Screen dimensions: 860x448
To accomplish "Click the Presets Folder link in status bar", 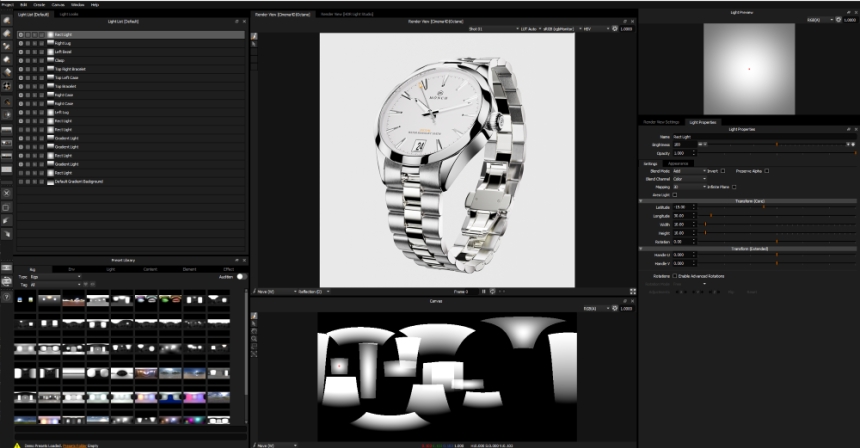I will click(75, 445).
